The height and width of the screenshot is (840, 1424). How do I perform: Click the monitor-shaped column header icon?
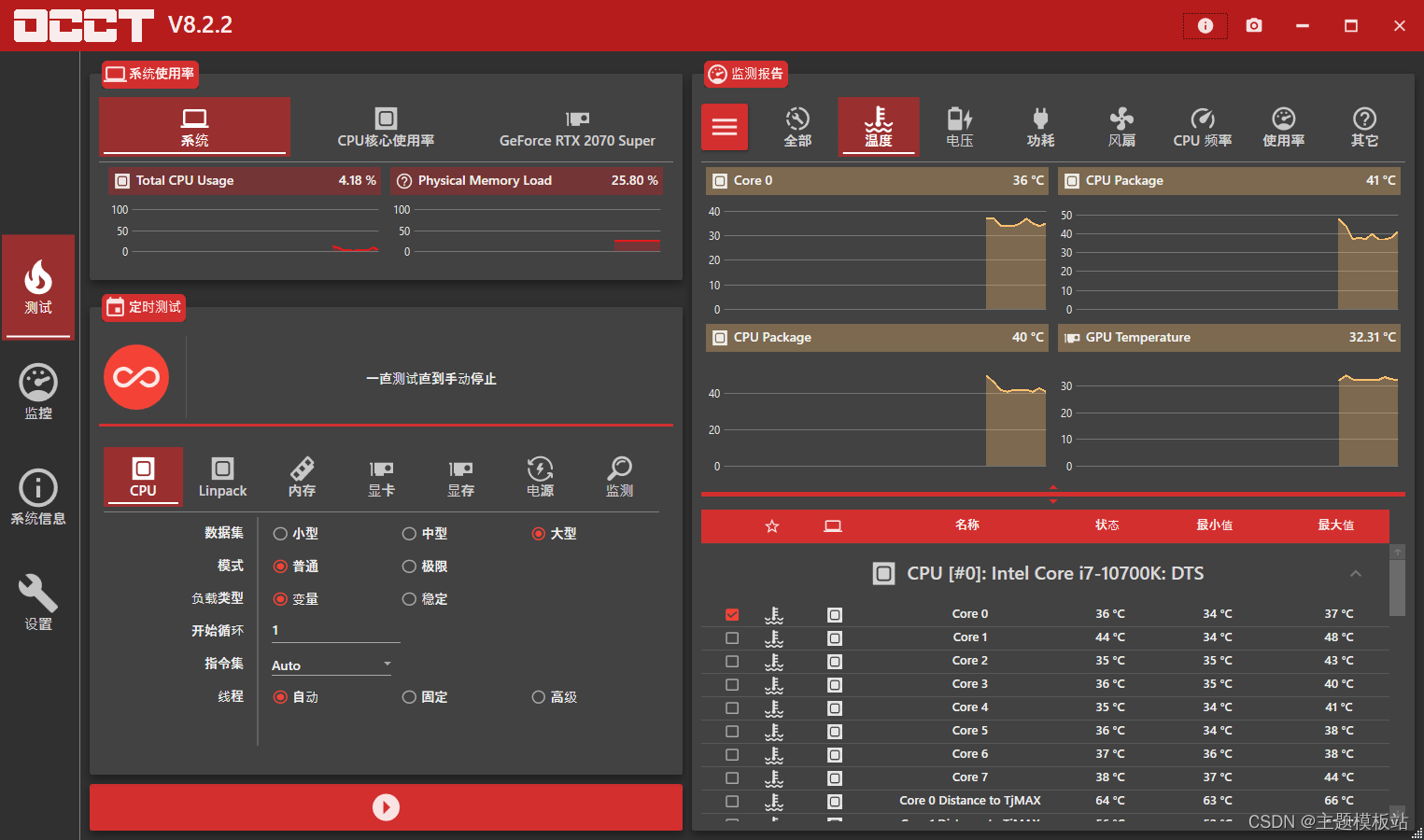(x=833, y=526)
